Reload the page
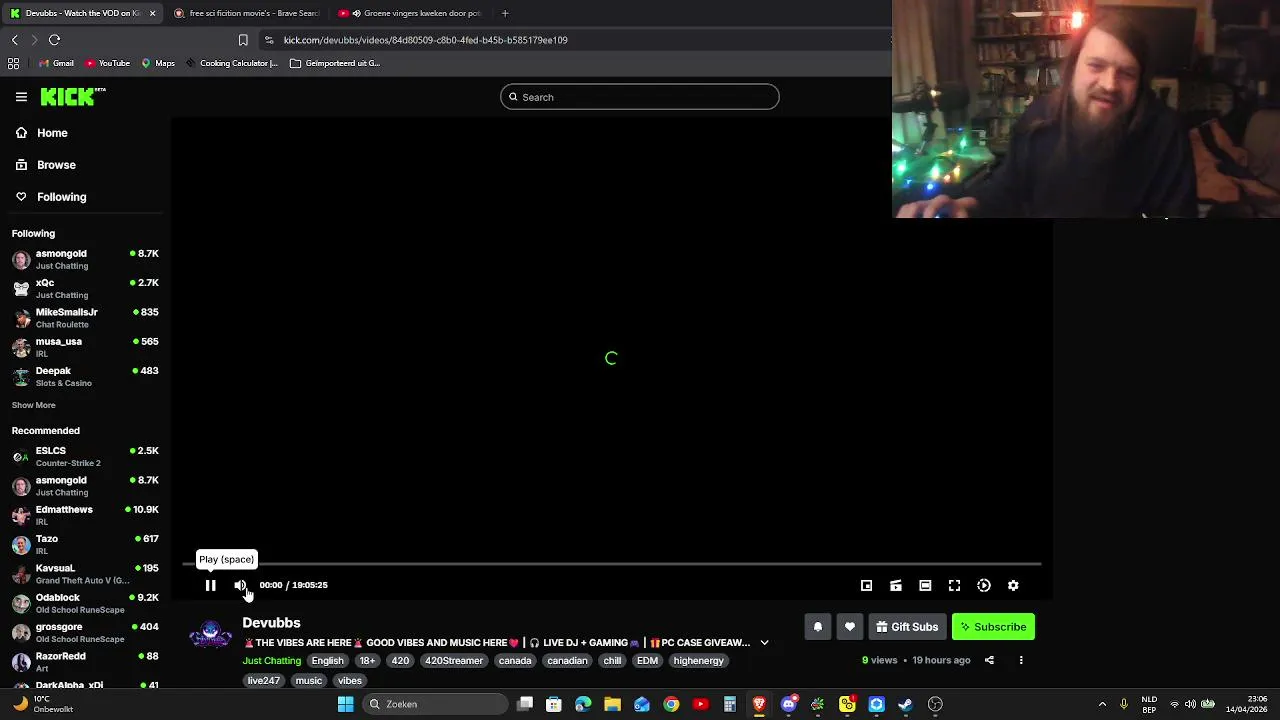Image resolution: width=1280 pixels, height=720 pixels. tap(54, 40)
